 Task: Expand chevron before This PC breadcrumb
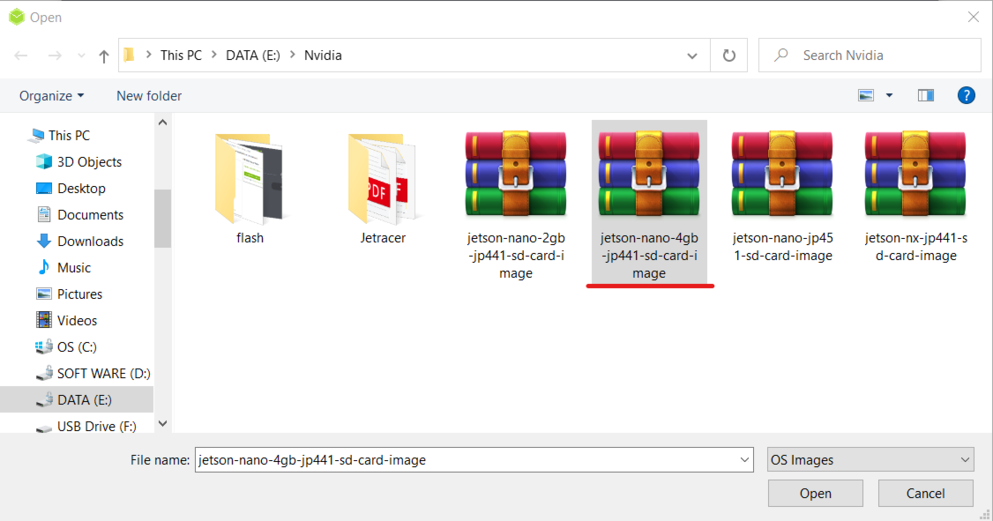pyautogui.click(x=149, y=55)
